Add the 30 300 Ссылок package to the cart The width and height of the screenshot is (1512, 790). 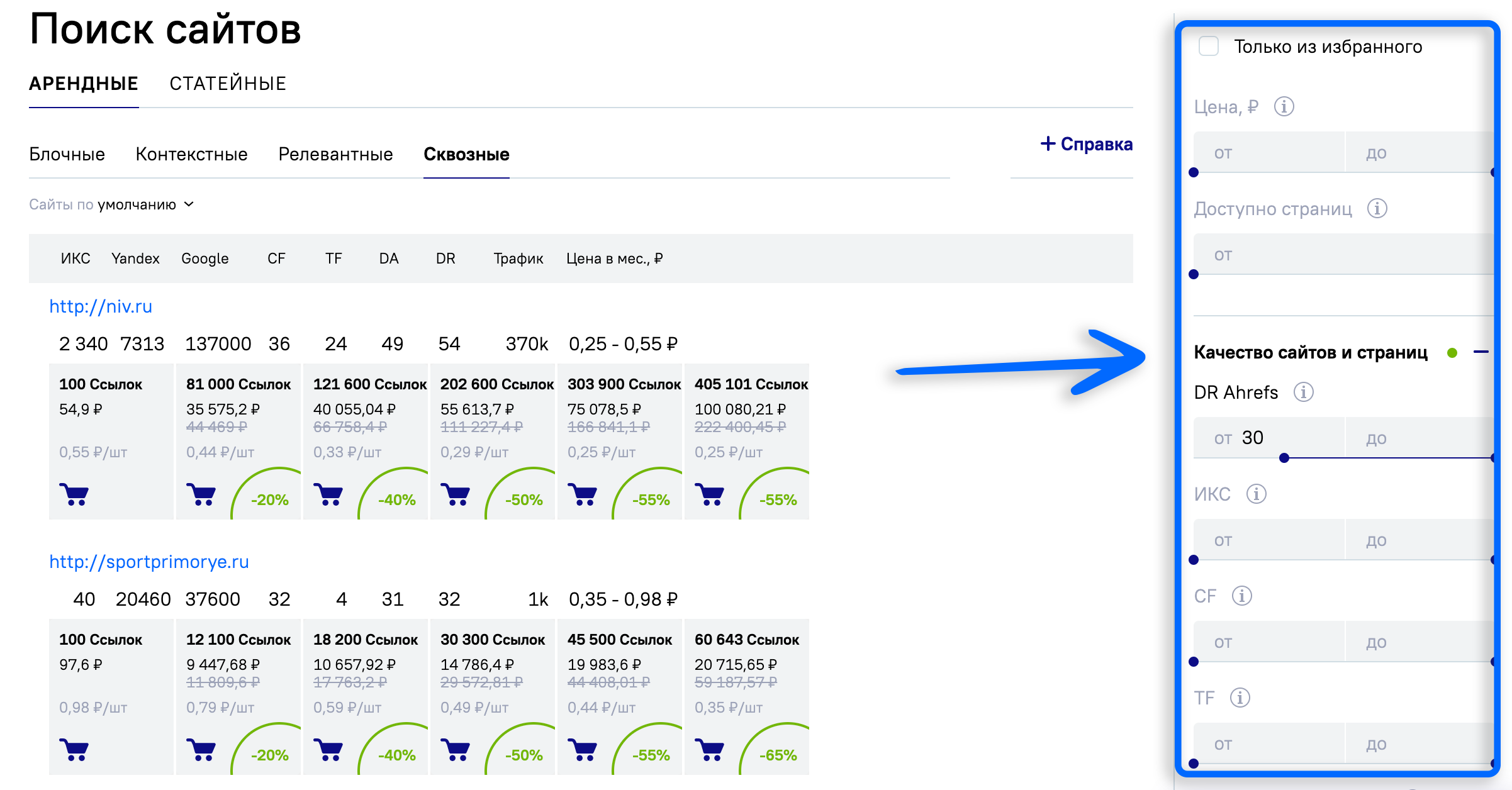[x=455, y=750]
